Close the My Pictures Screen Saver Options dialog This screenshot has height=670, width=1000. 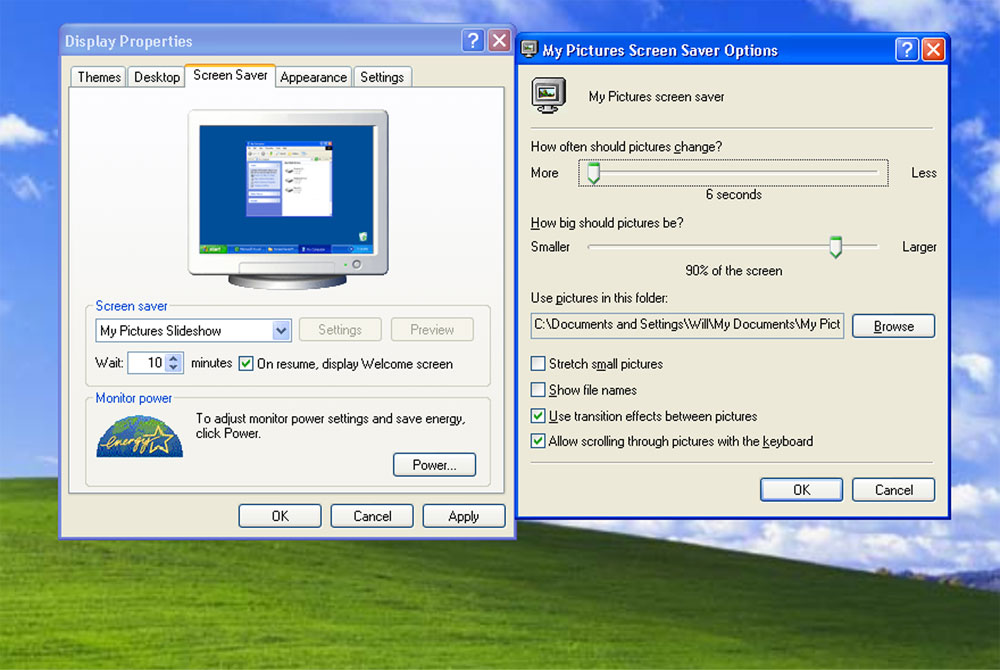click(933, 50)
